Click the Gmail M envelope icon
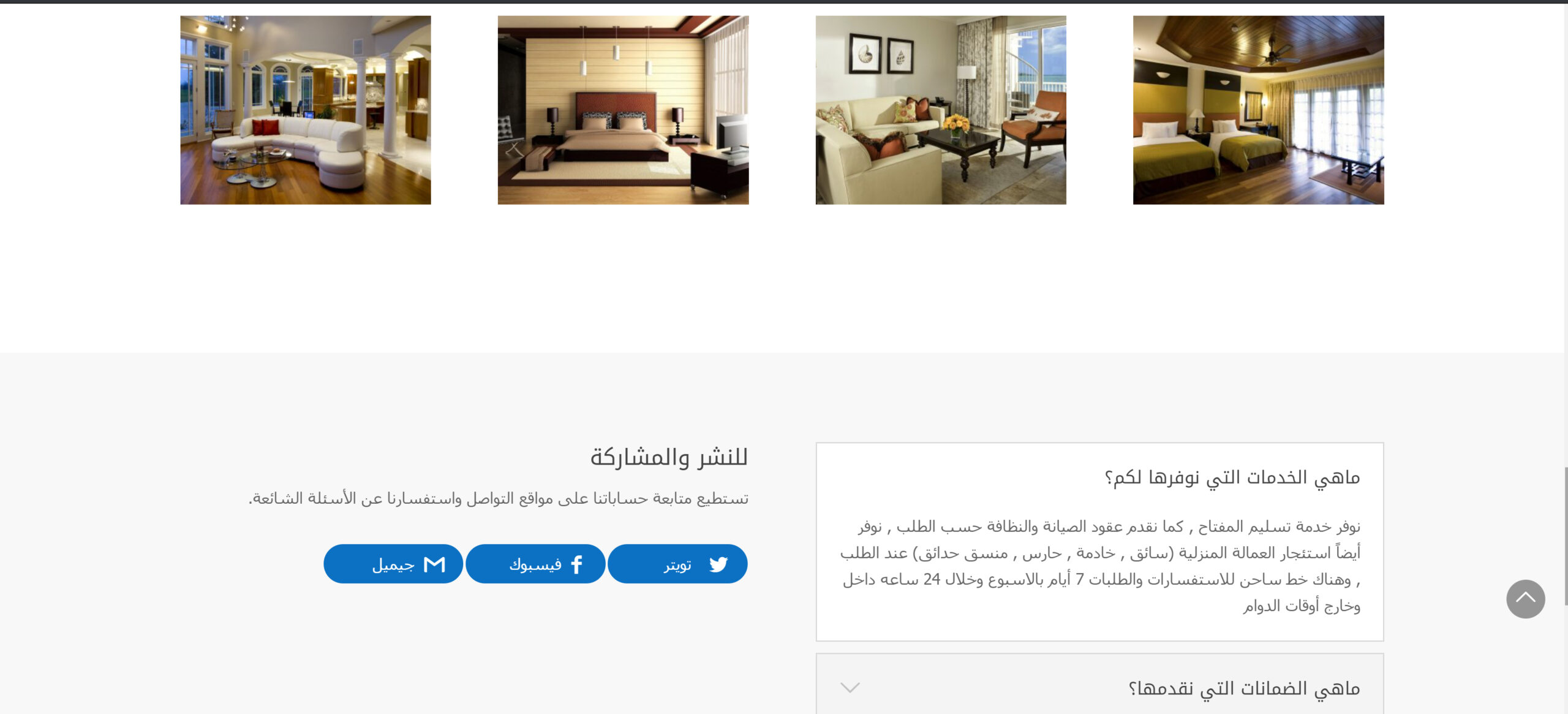This screenshot has height=714, width=1568. [x=434, y=564]
